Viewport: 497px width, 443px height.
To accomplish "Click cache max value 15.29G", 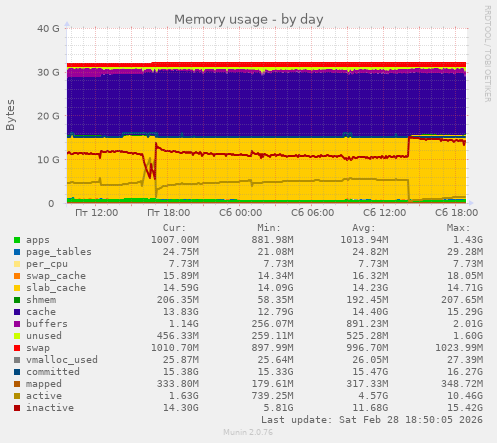I will pos(465,312).
